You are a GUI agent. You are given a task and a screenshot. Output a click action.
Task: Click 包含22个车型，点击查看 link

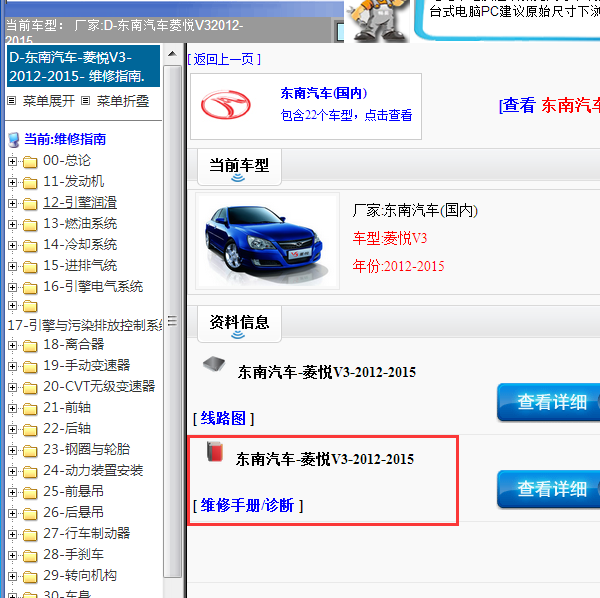click(346, 115)
